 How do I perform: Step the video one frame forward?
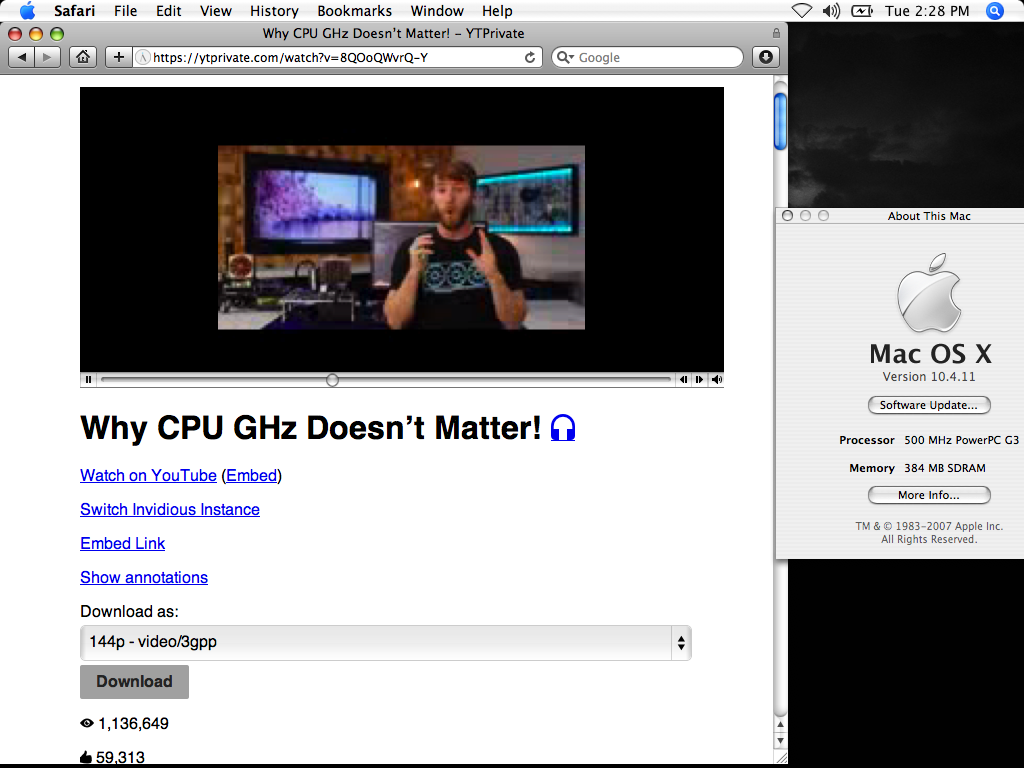click(699, 379)
